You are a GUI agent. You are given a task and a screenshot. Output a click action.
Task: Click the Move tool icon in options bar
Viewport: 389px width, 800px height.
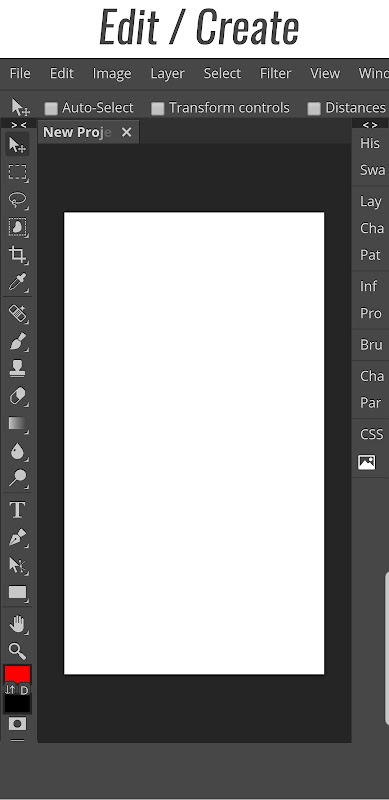click(20, 107)
